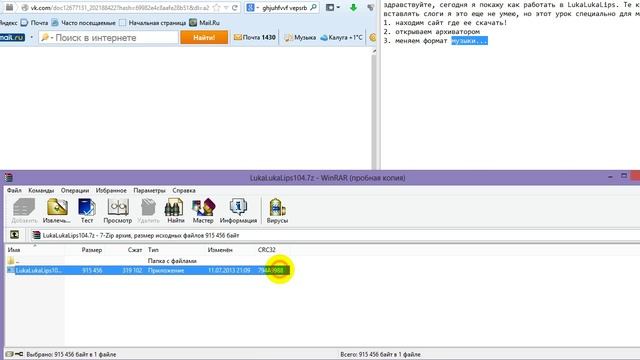Image resolution: width=640 pixels, height=360 pixels.
Task: Click the browser page vertical scrollbar
Action: point(373,109)
